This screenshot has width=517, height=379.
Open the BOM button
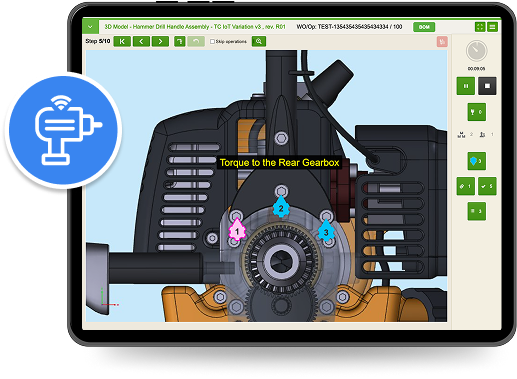click(424, 27)
